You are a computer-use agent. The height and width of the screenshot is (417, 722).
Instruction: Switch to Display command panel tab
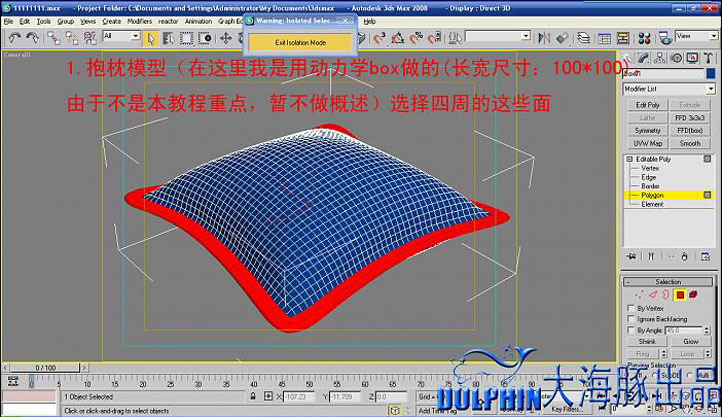[x=692, y=58]
